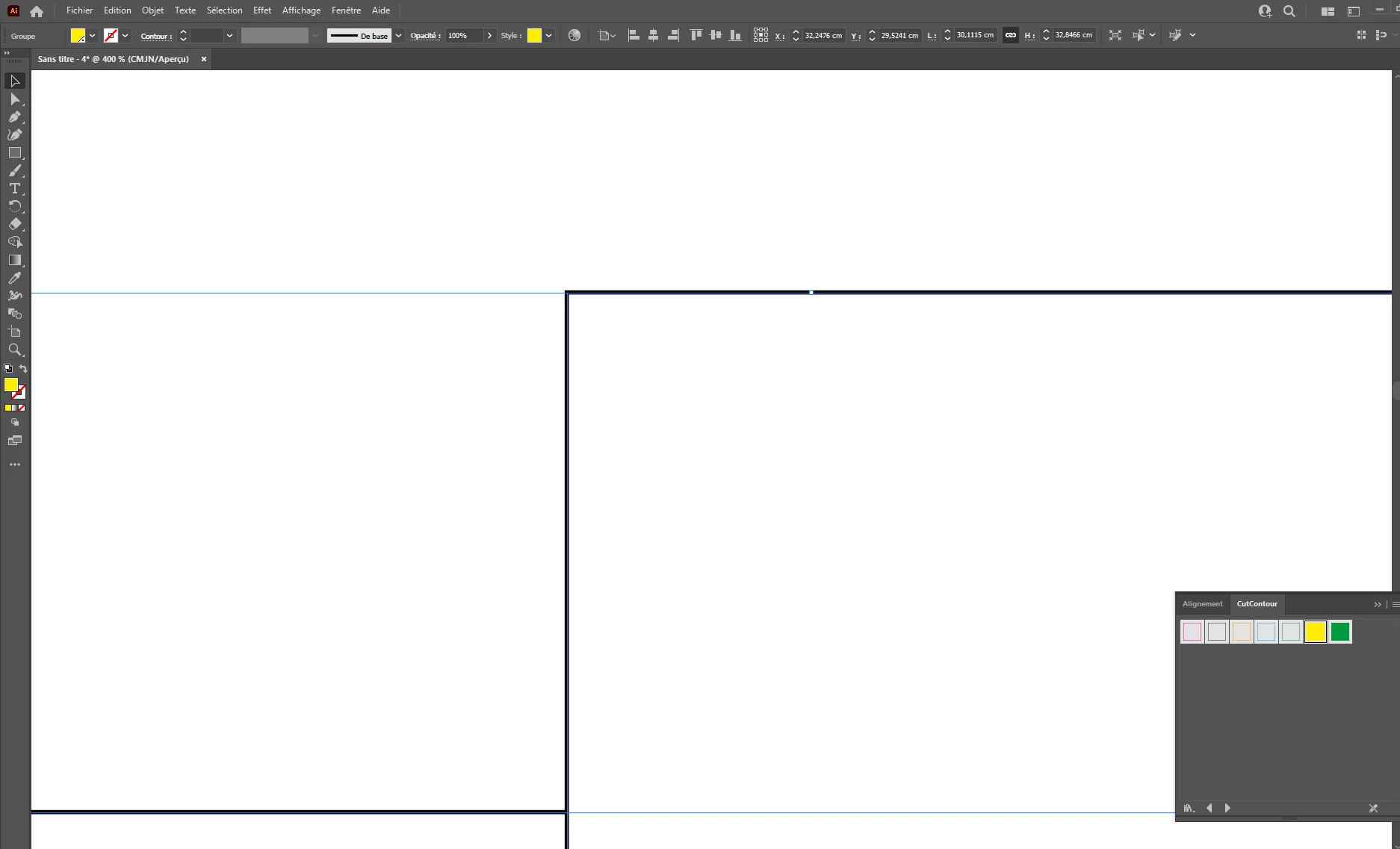The image size is (1400, 849).
Task: Click the Isolate selected object icon
Action: [x=1115, y=35]
